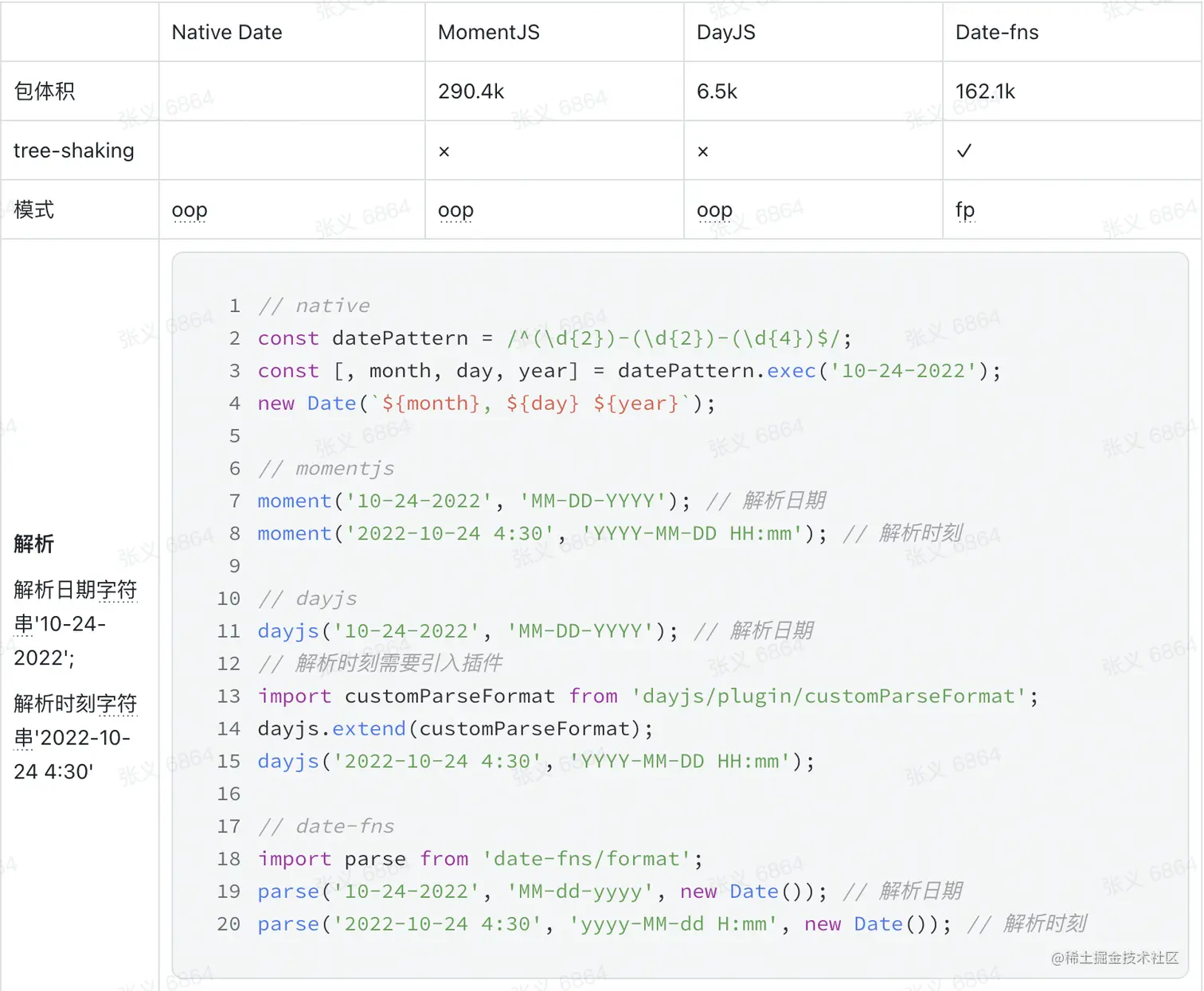1204x991 pixels.
Task: Click the // date-fns comment line
Action: pos(326,826)
